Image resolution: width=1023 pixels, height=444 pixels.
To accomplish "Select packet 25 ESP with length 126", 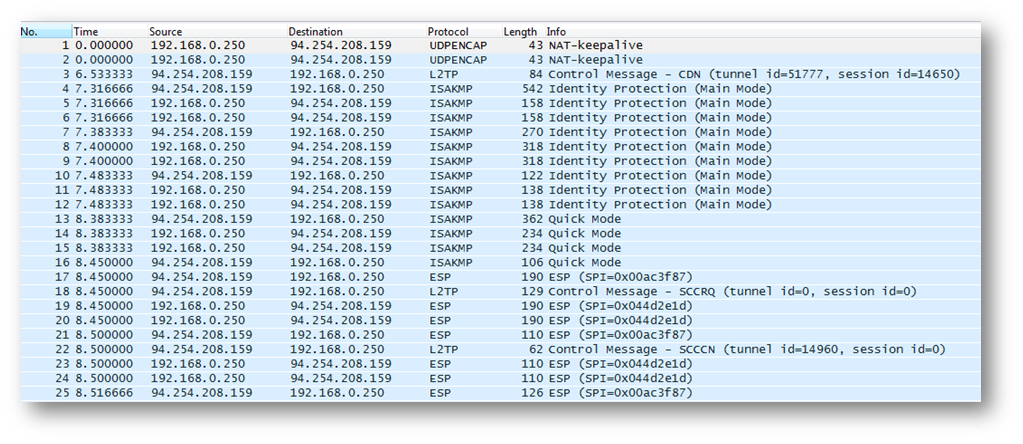I will (x=500, y=393).
